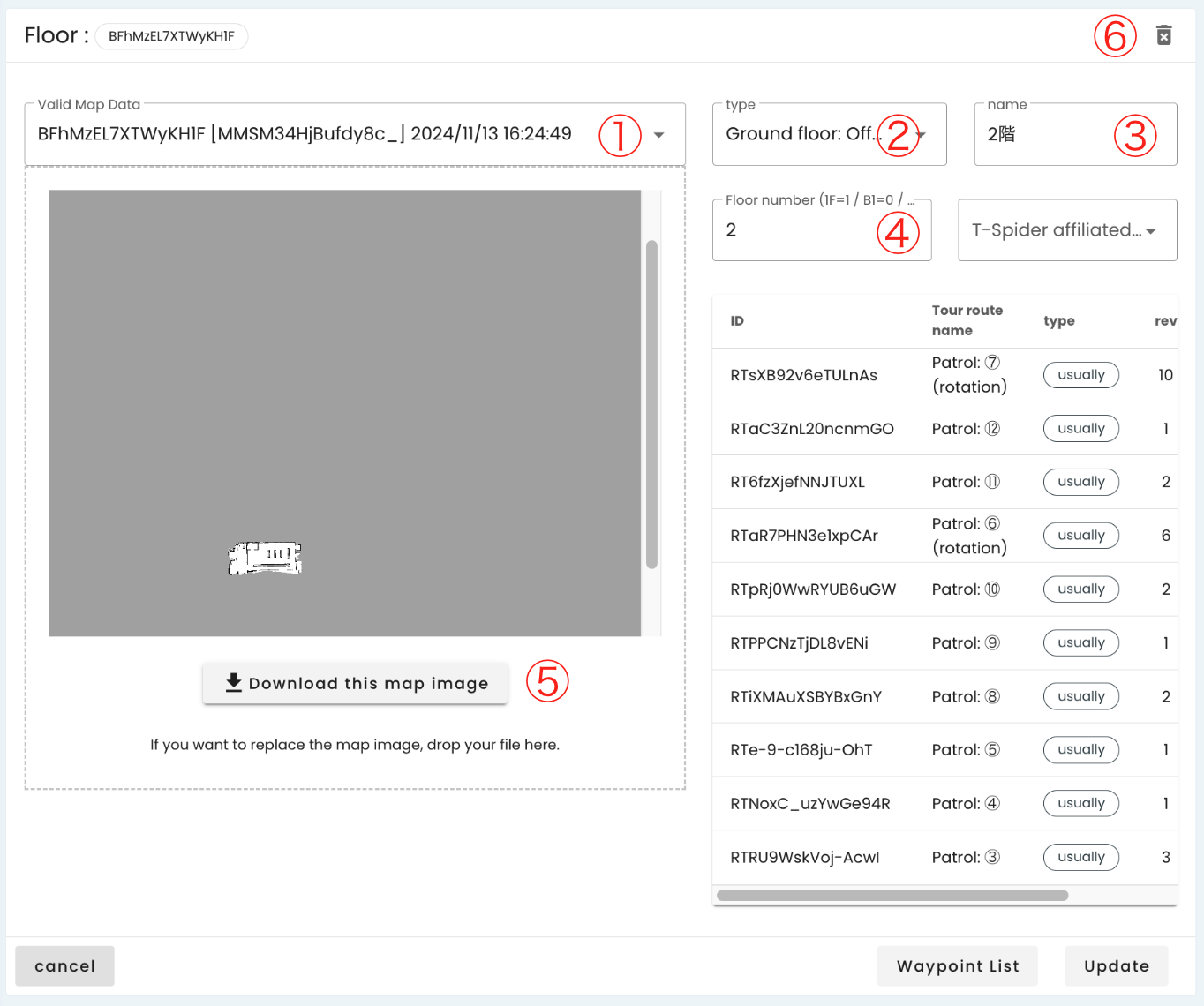Click the delete floor trash icon
This screenshot has width=1204, height=1006.
tap(1164, 35)
